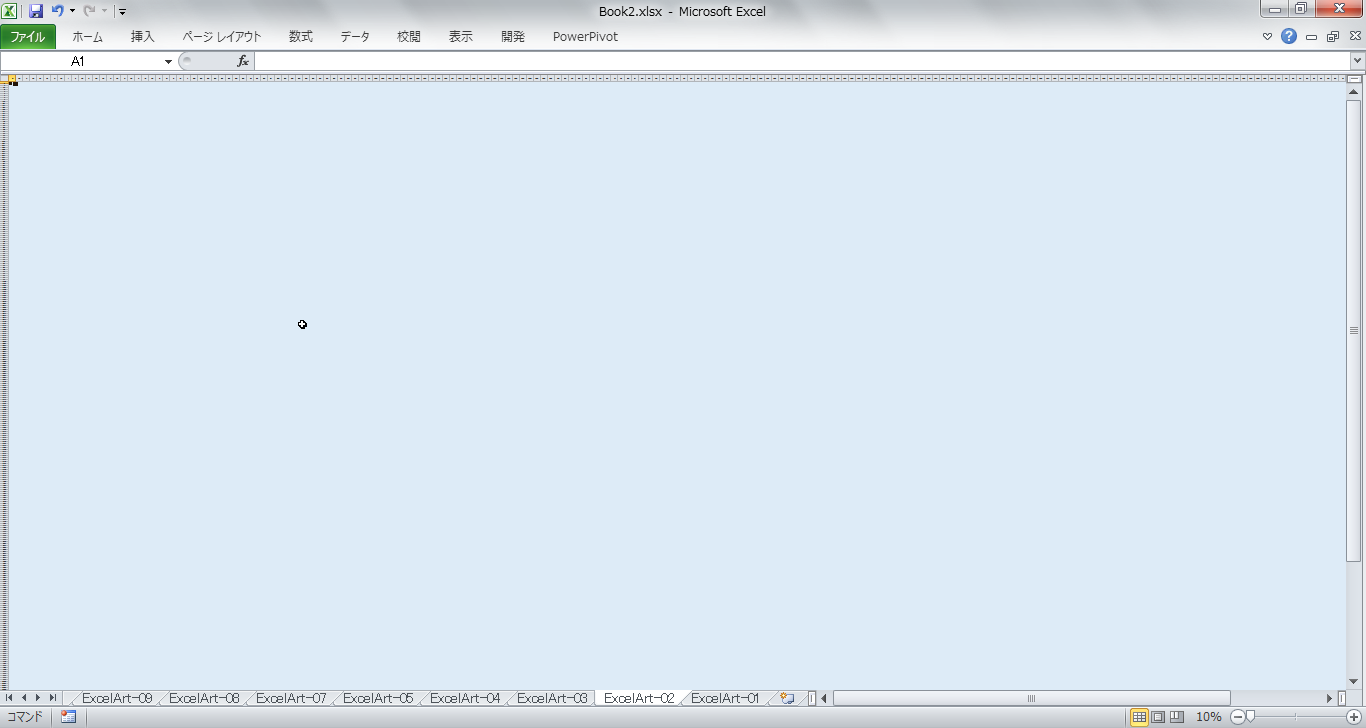The width and height of the screenshot is (1366, 728).
Task: Expand the ribbon using the chevron icon
Action: click(x=1268, y=37)
